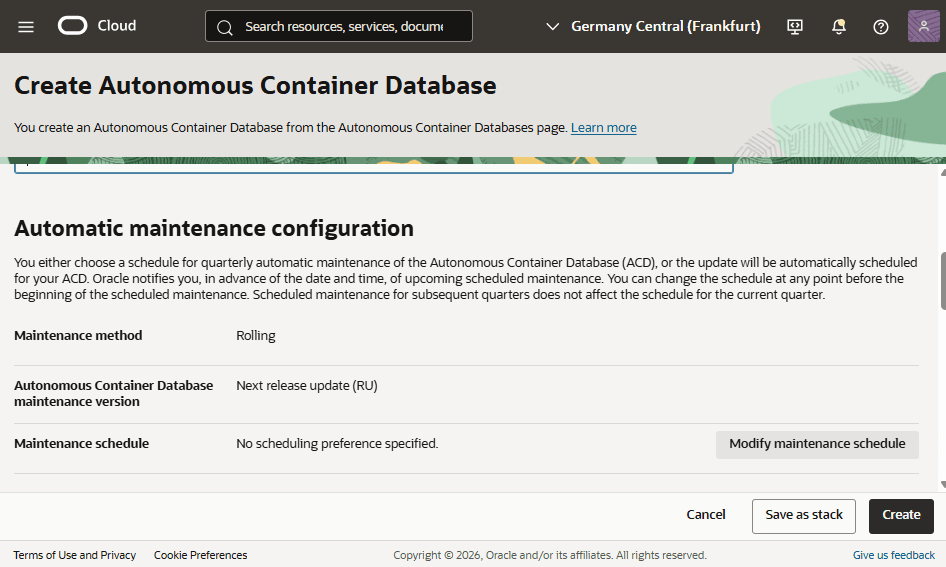This screenshot has height=567, width=946.
Task: Click the Next release update (RU) value
Action: (x=306, y=385)
